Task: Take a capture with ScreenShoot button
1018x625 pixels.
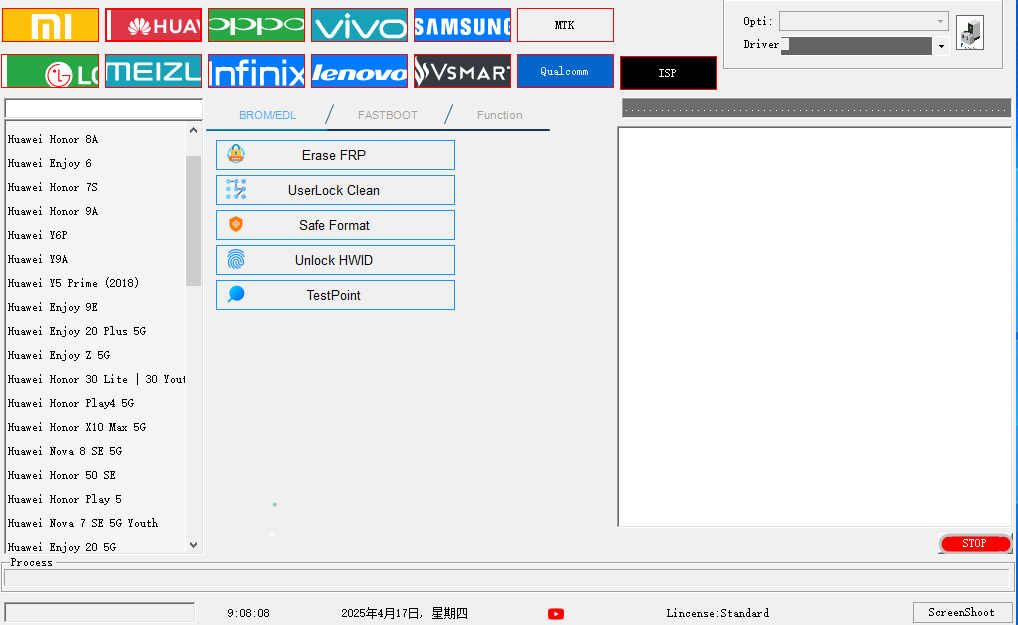Action: [x=961, y=612]
